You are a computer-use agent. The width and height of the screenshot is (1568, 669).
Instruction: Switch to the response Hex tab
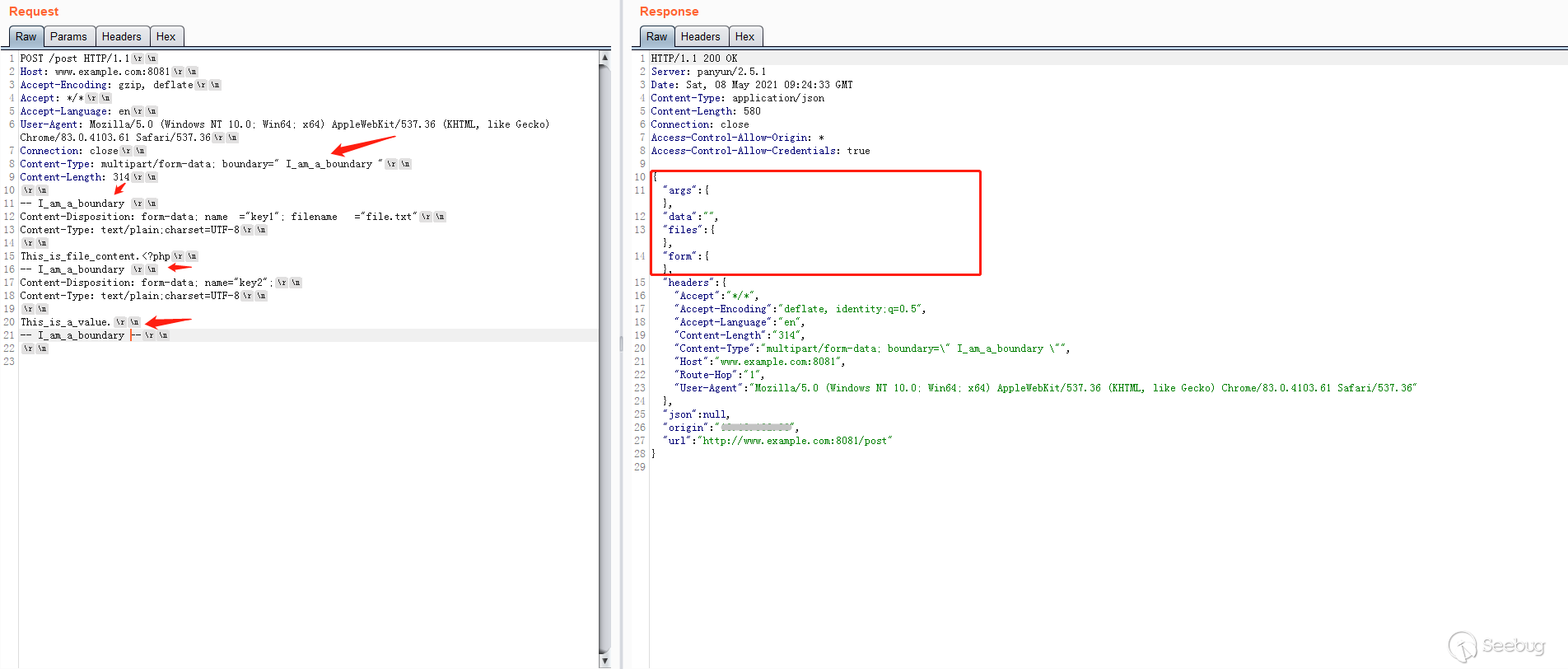(x=744, y=36)
